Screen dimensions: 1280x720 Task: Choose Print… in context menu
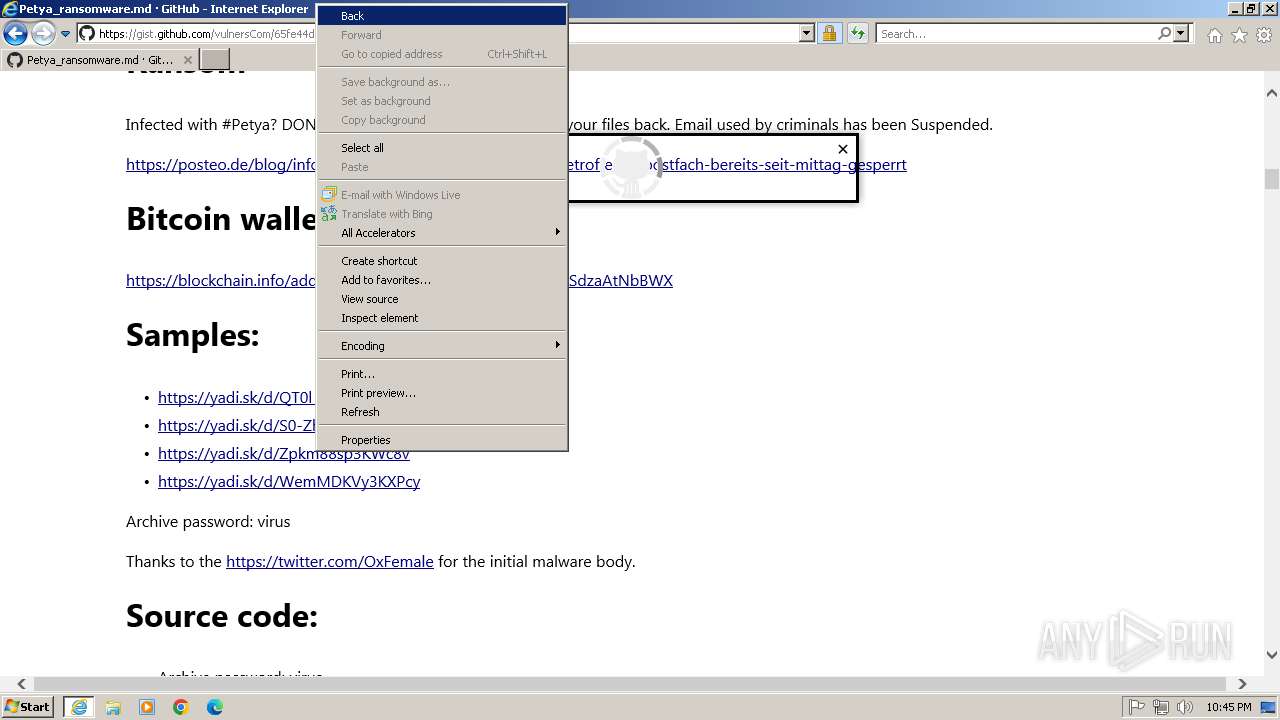442,374
